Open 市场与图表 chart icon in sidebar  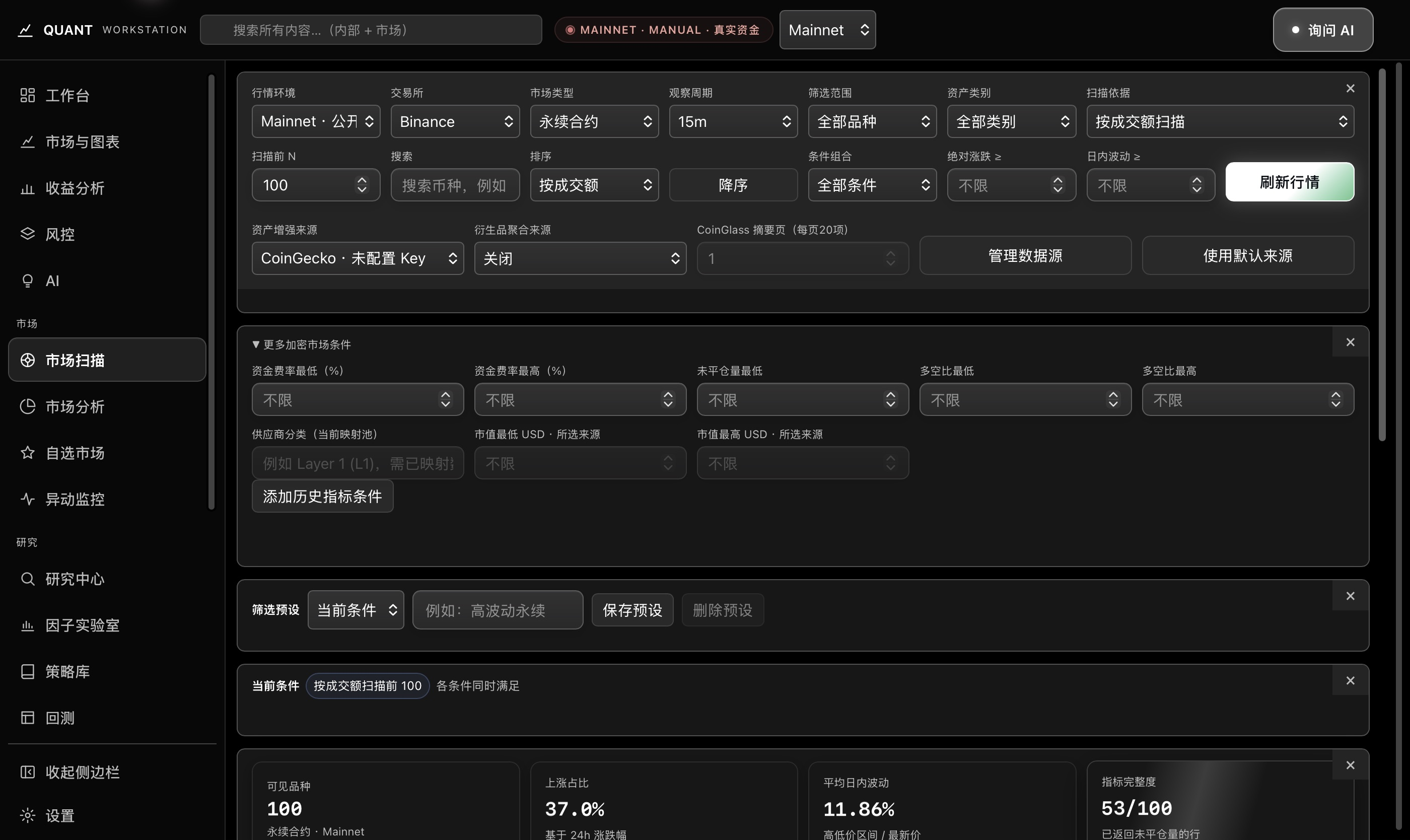(27, 142)
